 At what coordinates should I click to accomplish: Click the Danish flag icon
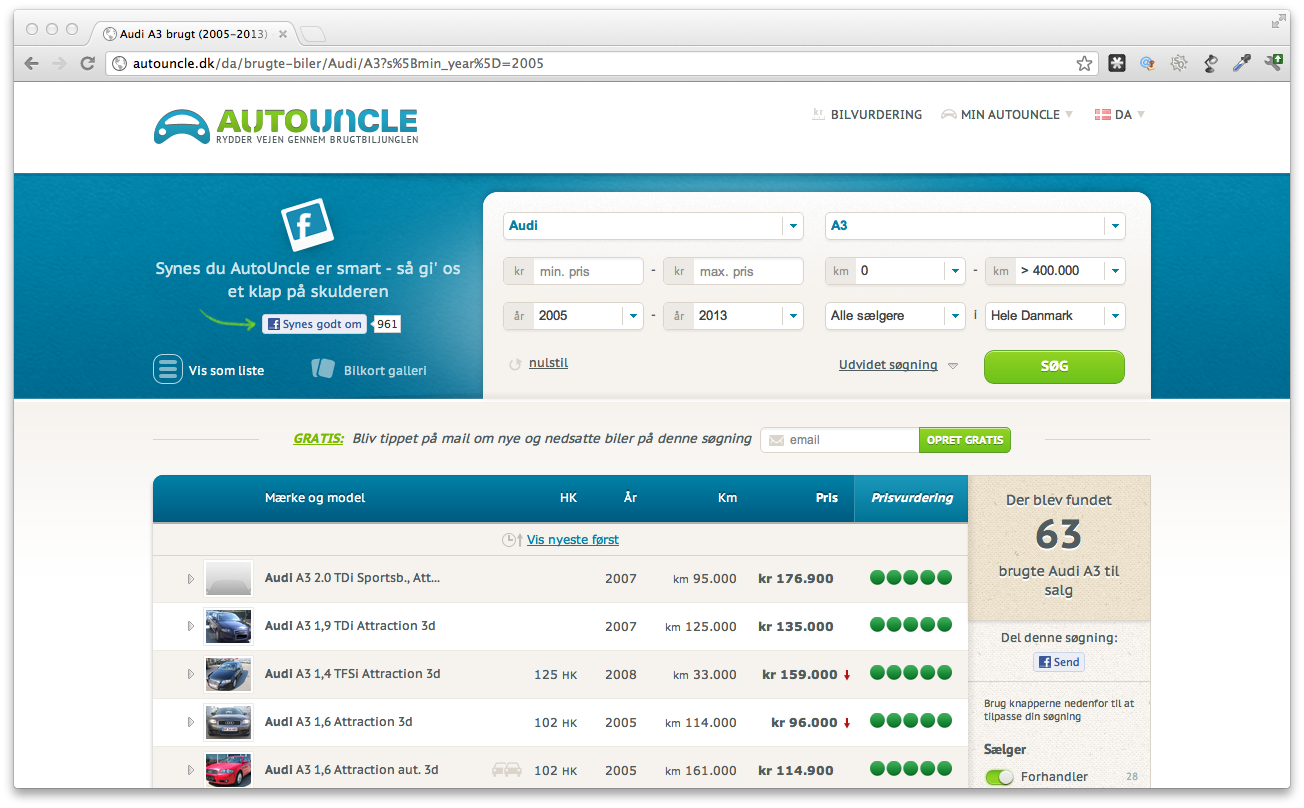[x=1103, y=114]
